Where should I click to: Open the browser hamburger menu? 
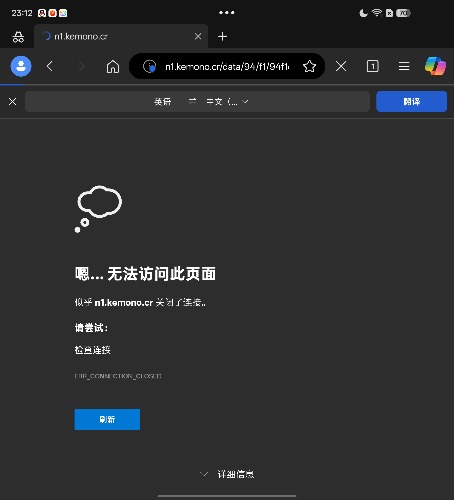pos(404,66)
